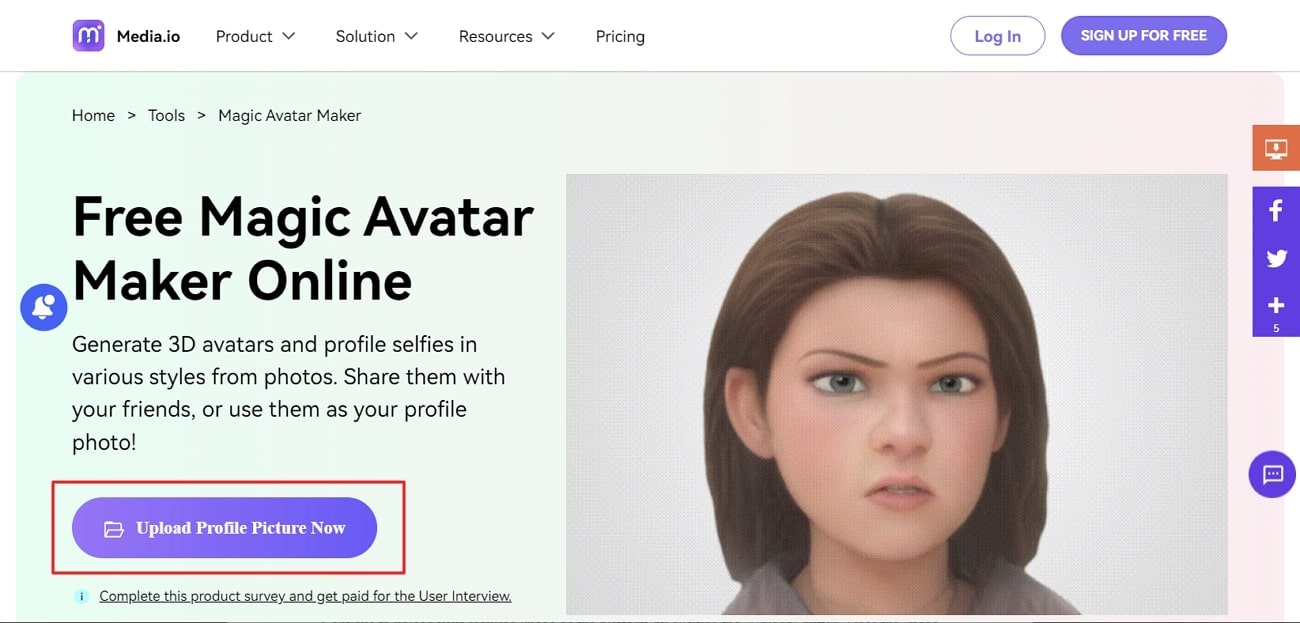The height and width of the screenshot is (623, 1300).
Task: Click the notification bell icon
Action: (x=43, y=308)
